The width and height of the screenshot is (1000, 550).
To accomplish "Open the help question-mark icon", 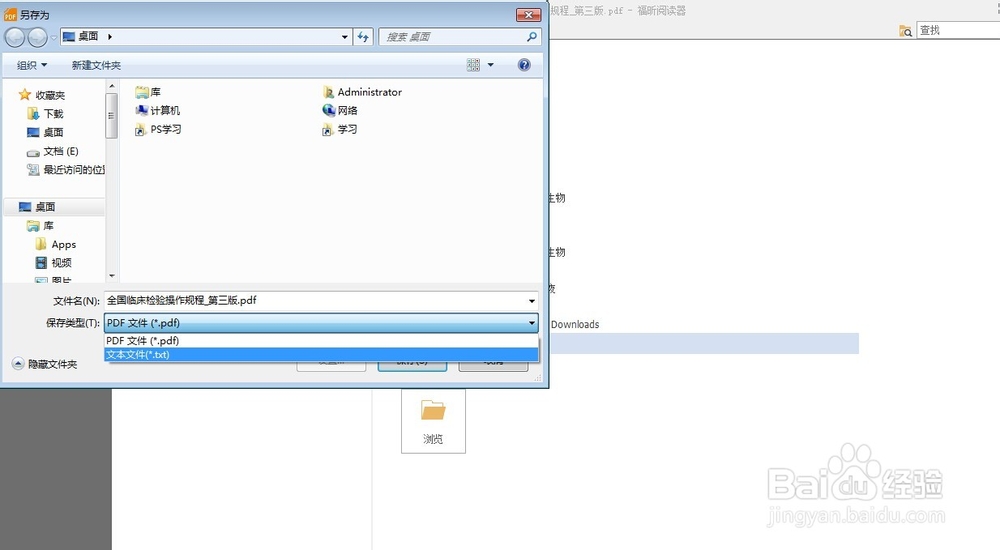I will [524, 64].
